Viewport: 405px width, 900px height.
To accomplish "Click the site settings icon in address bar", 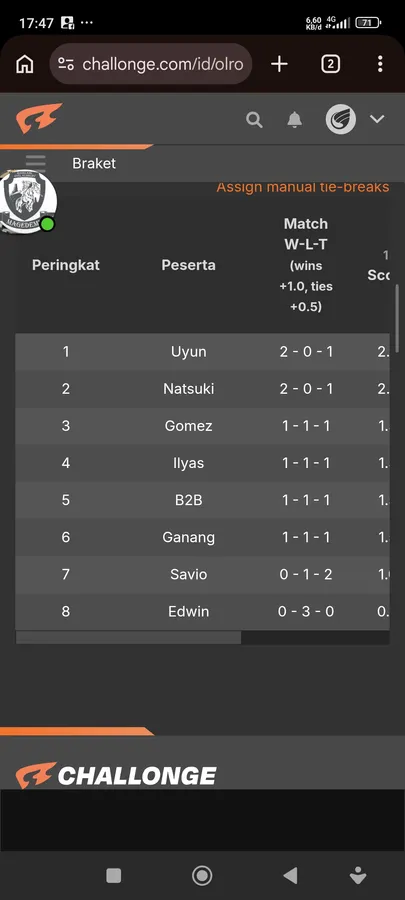I will (x=66, y=64).
